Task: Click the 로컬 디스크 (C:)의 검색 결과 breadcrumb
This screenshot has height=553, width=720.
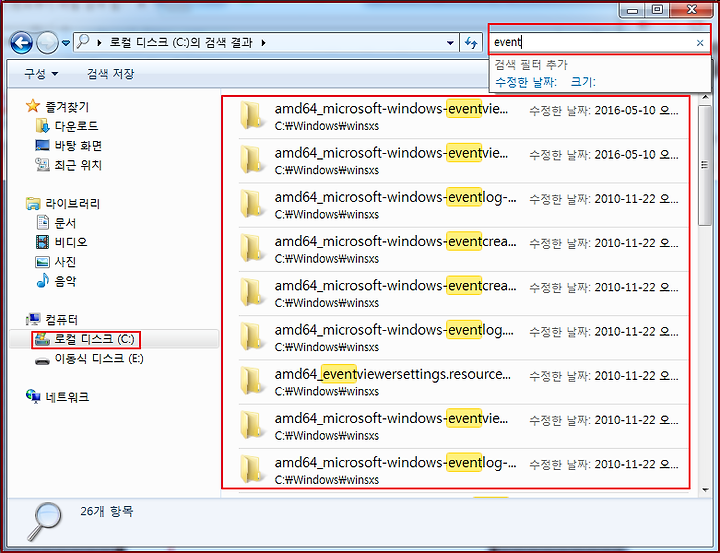Action: click(x=181, y=43)
